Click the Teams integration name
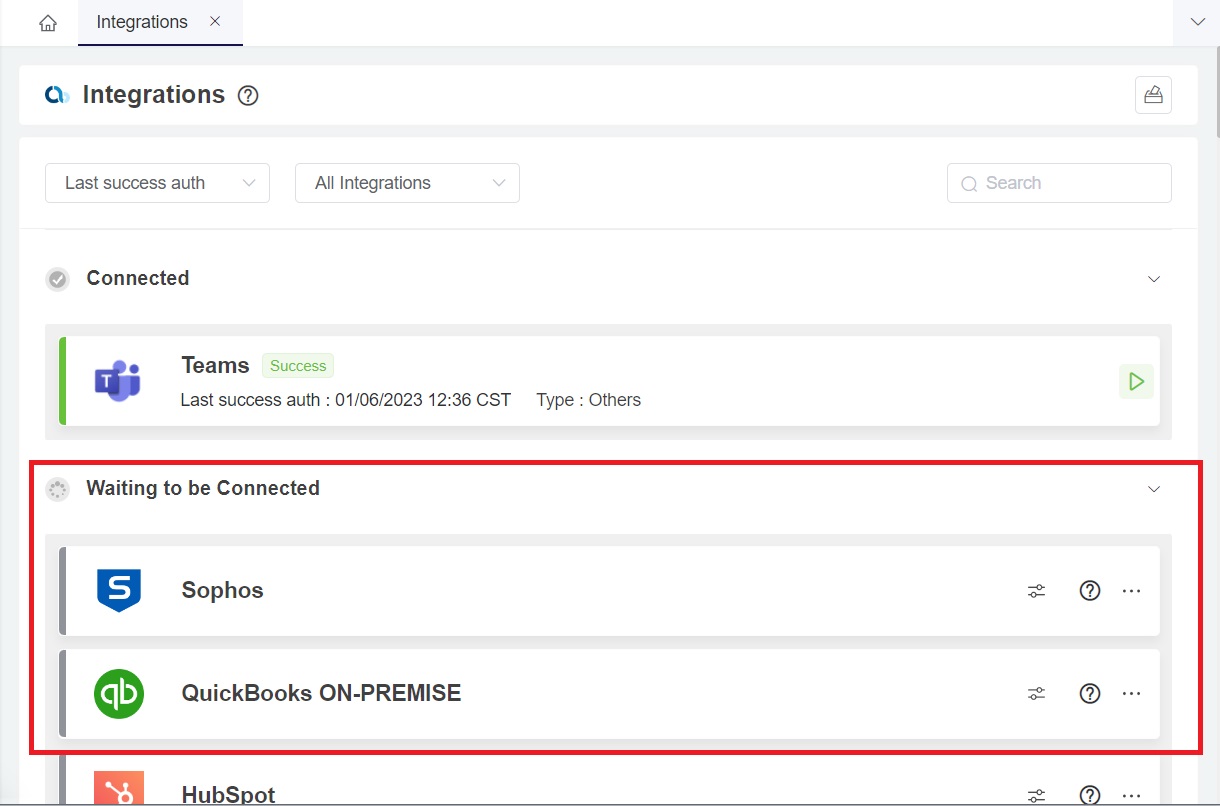This screenshot has height=806, width=1220. click(x=215, y=366)
